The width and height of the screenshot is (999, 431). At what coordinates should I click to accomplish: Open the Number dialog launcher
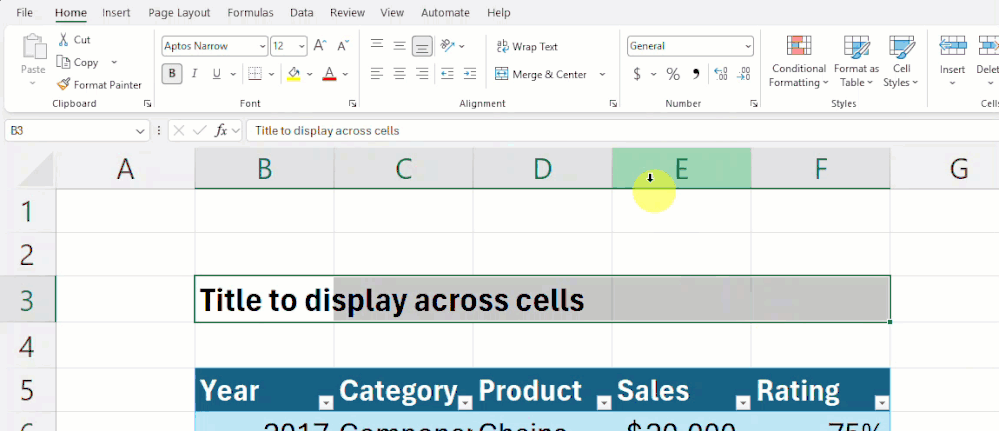pos(754,103)
